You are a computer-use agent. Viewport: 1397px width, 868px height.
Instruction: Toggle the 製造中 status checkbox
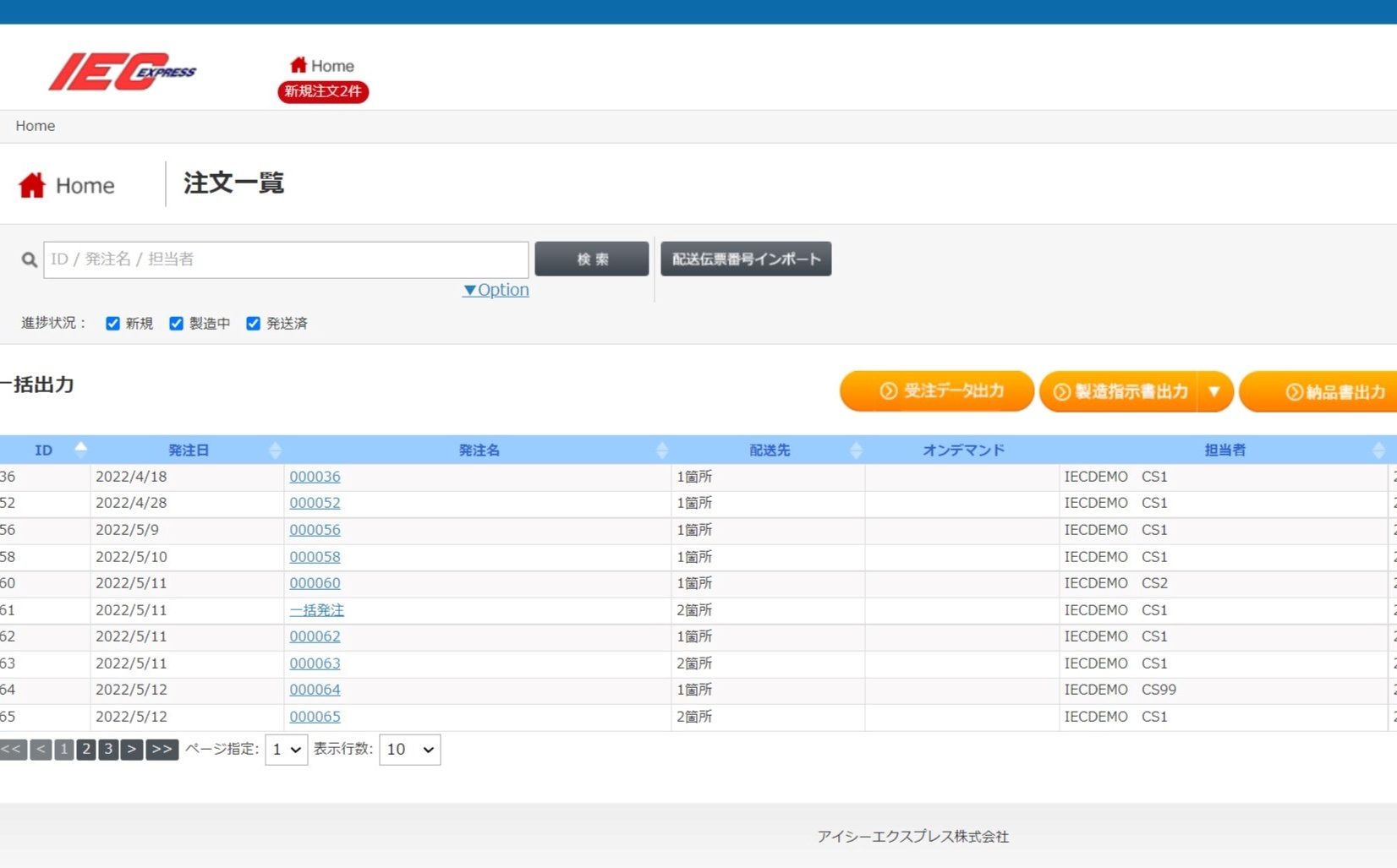click(176, 324)
